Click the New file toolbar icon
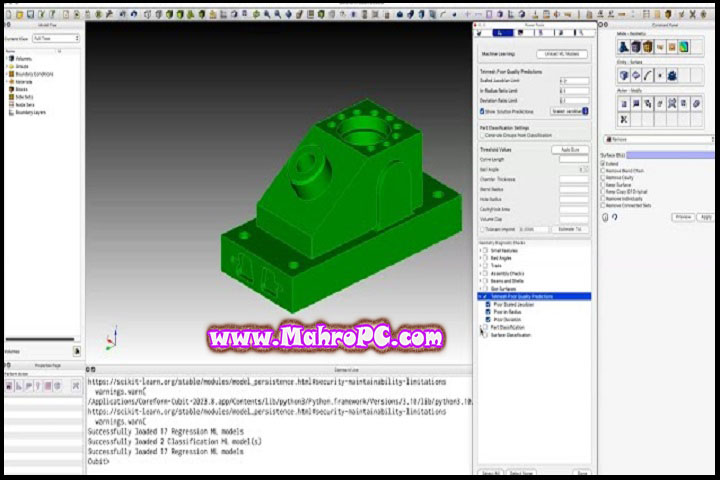 pos(9,15)
